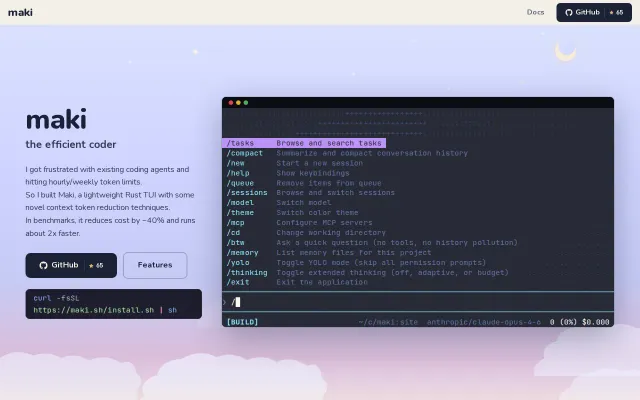
Task: Click the https://maki.sh/install.sh text
Action: click(x=94, y=310)
